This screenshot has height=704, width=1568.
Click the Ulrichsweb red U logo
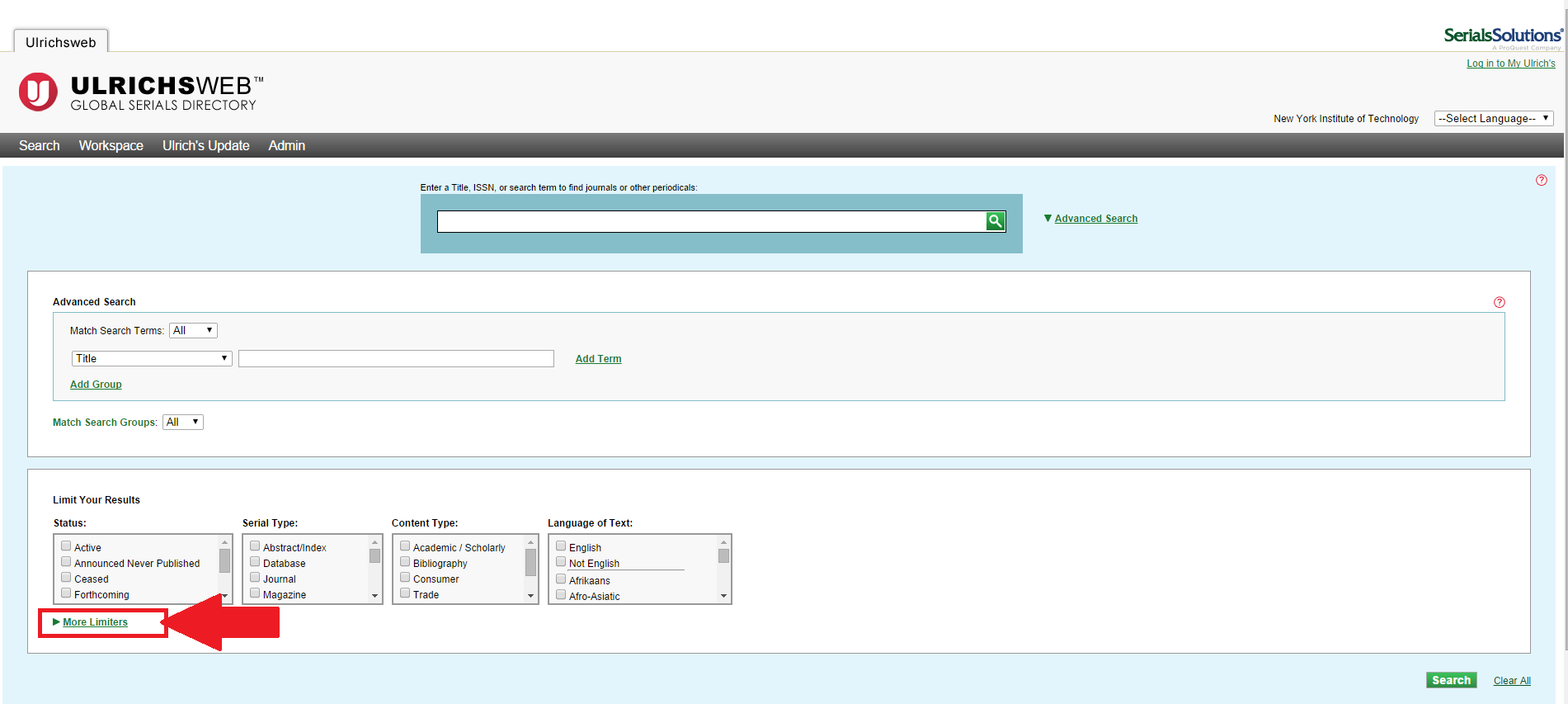(38, 92)
